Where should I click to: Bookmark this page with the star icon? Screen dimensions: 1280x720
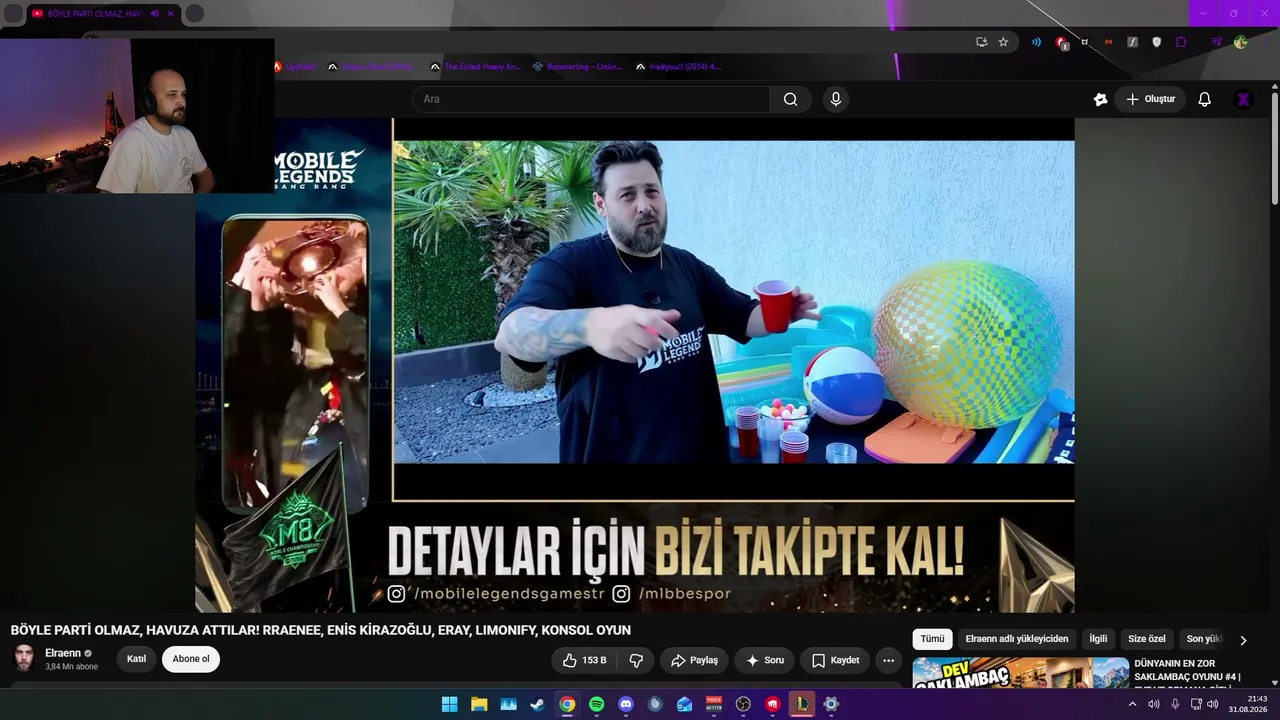click(x=1003, y=42)
